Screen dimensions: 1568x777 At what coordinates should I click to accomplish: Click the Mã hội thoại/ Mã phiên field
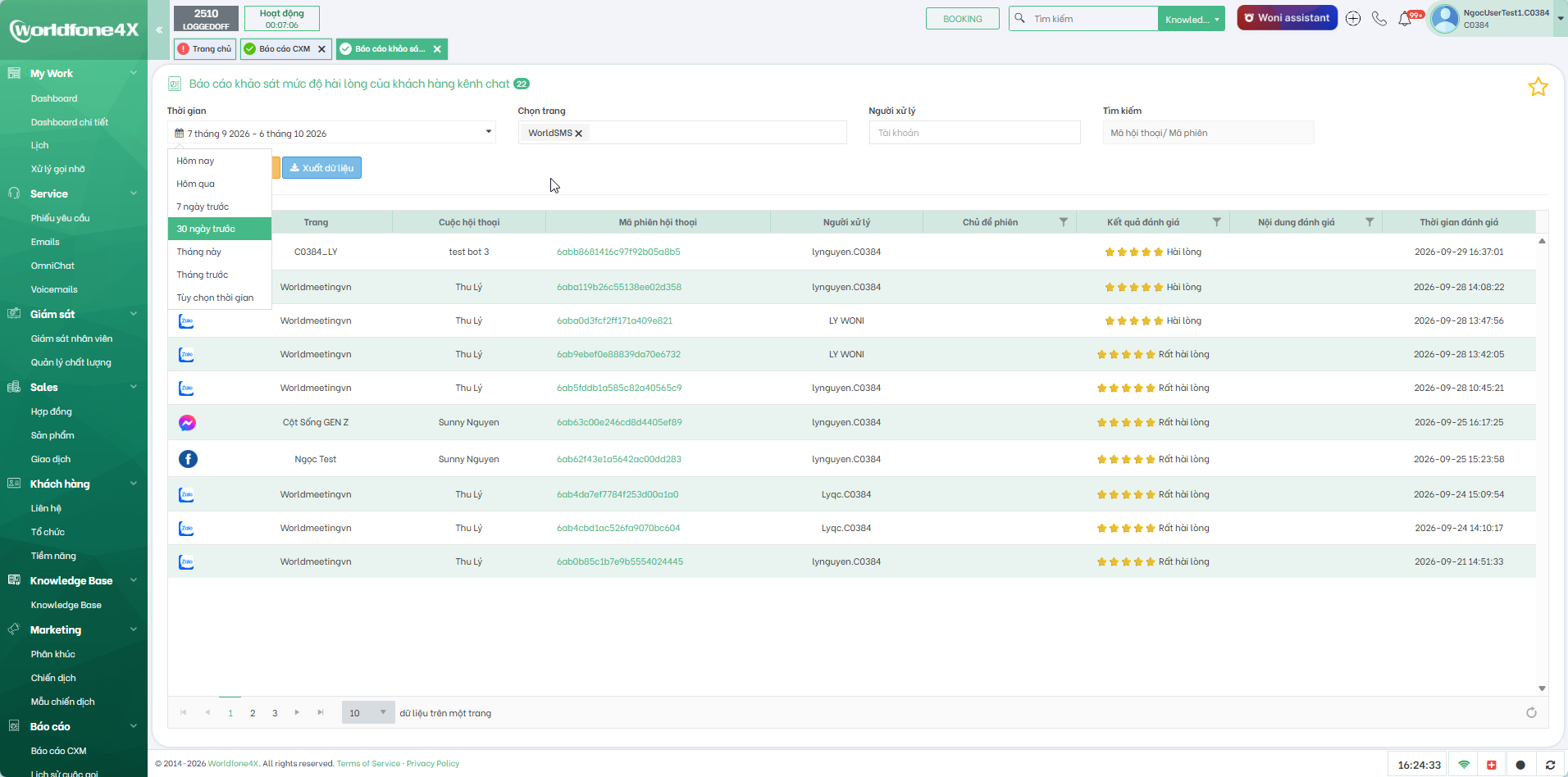click(x=1208, y=133)
